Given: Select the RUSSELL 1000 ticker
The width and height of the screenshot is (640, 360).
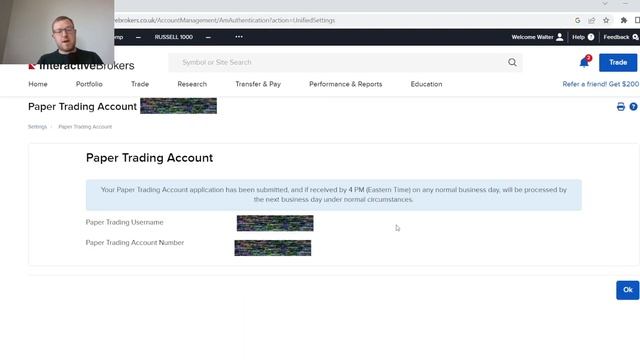Looking at the screenshot, I should tap(173, 37).
